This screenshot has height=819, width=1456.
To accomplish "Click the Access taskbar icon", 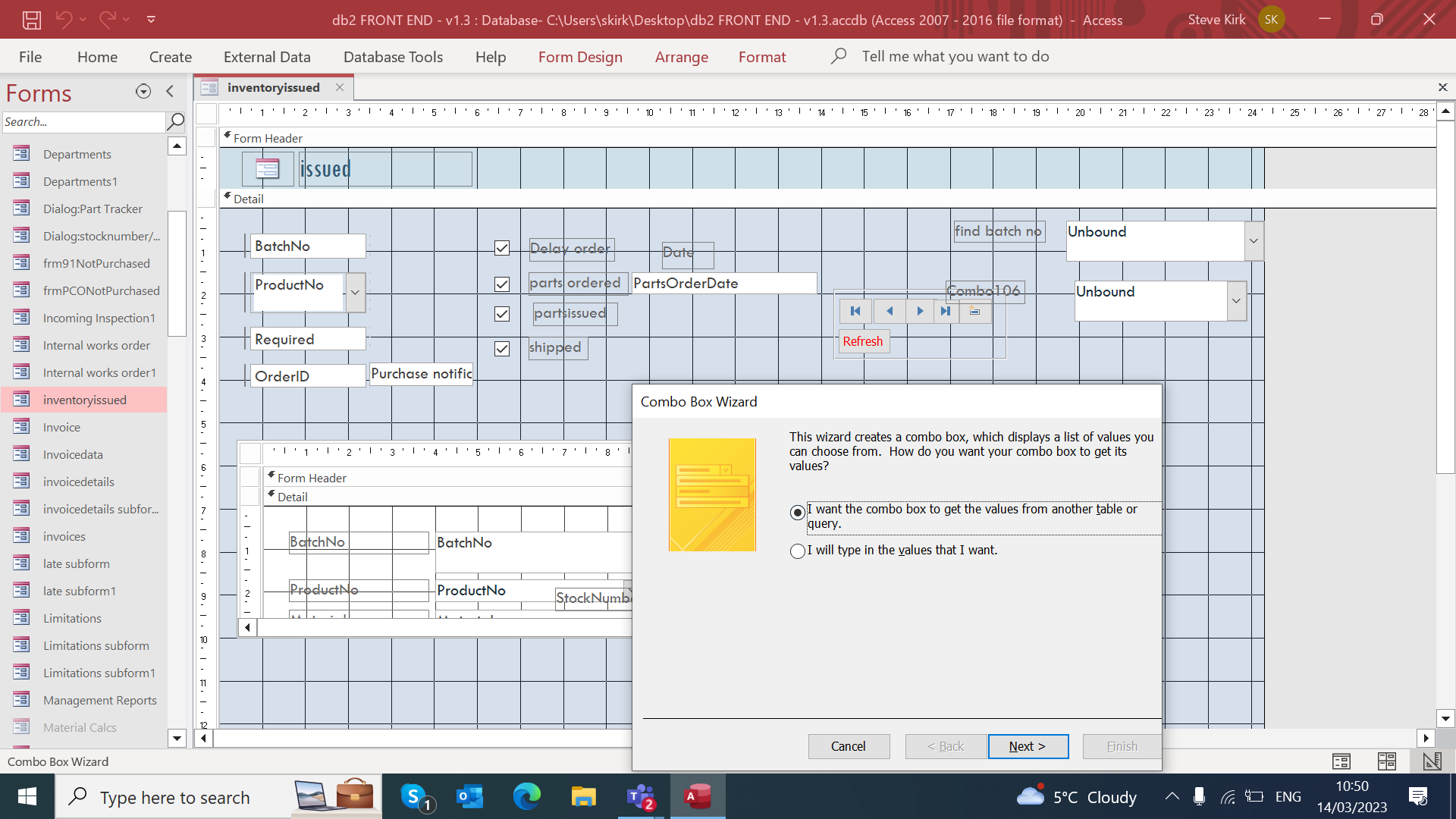I will coord(698,797).
